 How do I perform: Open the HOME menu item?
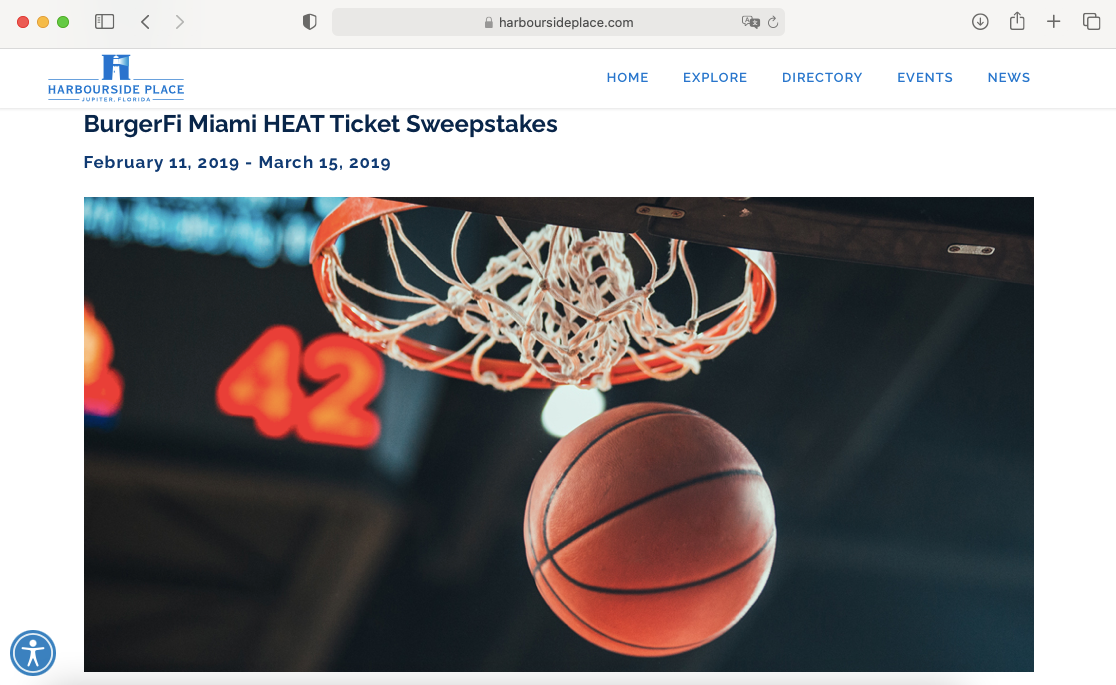pyautogui.click(x=627, y=78)
